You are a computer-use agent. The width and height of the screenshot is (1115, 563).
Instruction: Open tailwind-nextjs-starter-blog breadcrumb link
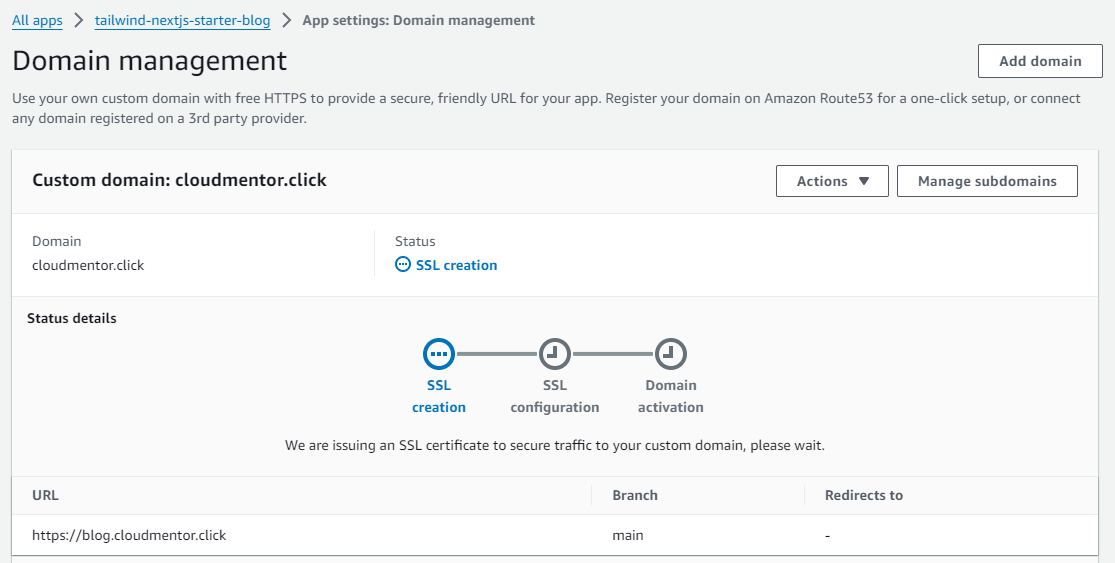click(182, 20)
